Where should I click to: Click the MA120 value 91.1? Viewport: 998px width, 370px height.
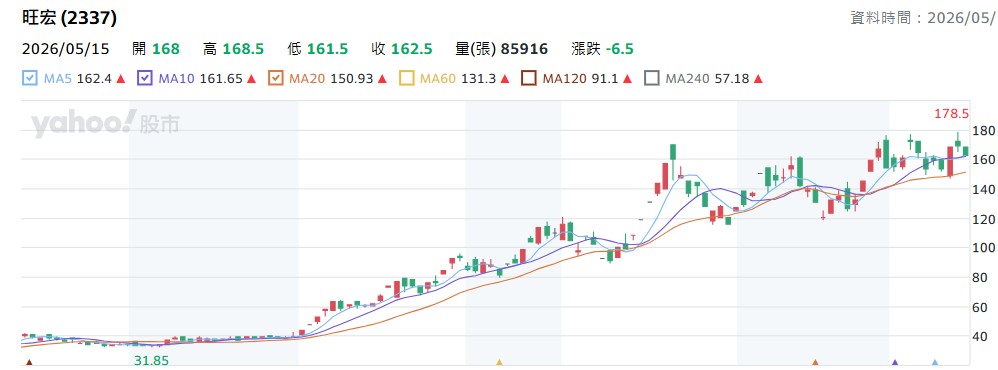(x=605, y=79)
